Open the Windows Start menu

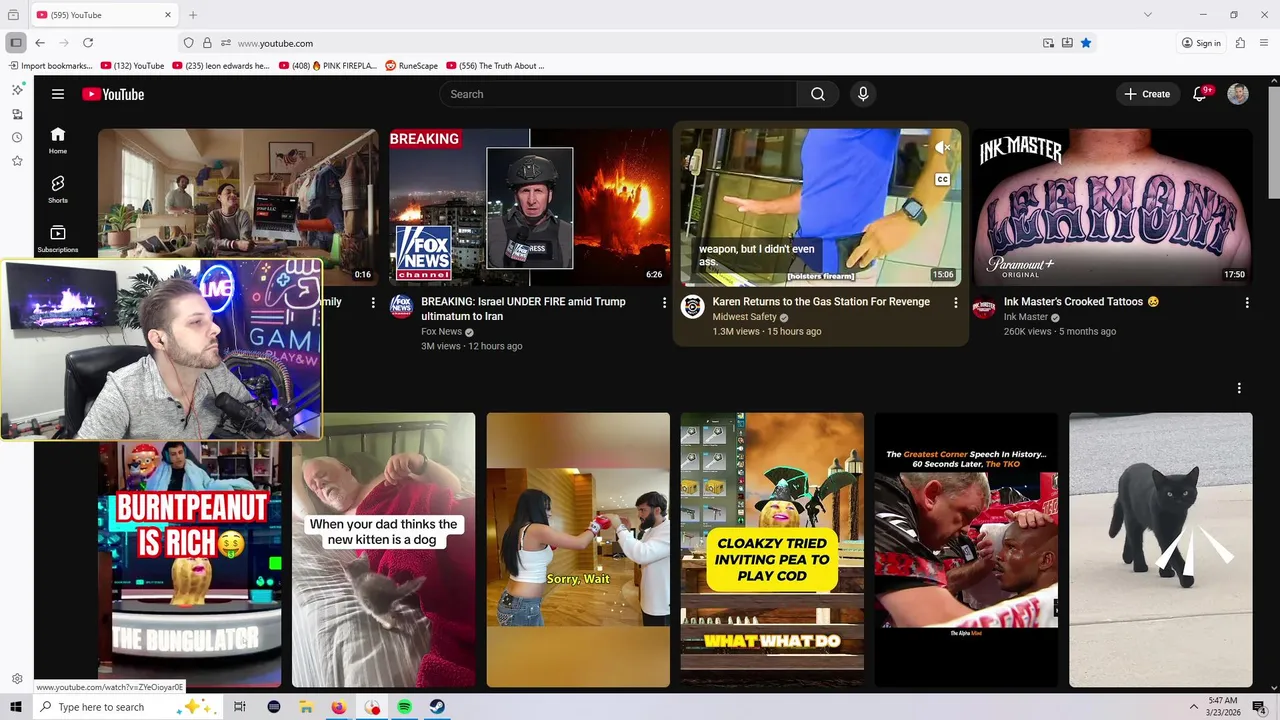click(16, 707)
